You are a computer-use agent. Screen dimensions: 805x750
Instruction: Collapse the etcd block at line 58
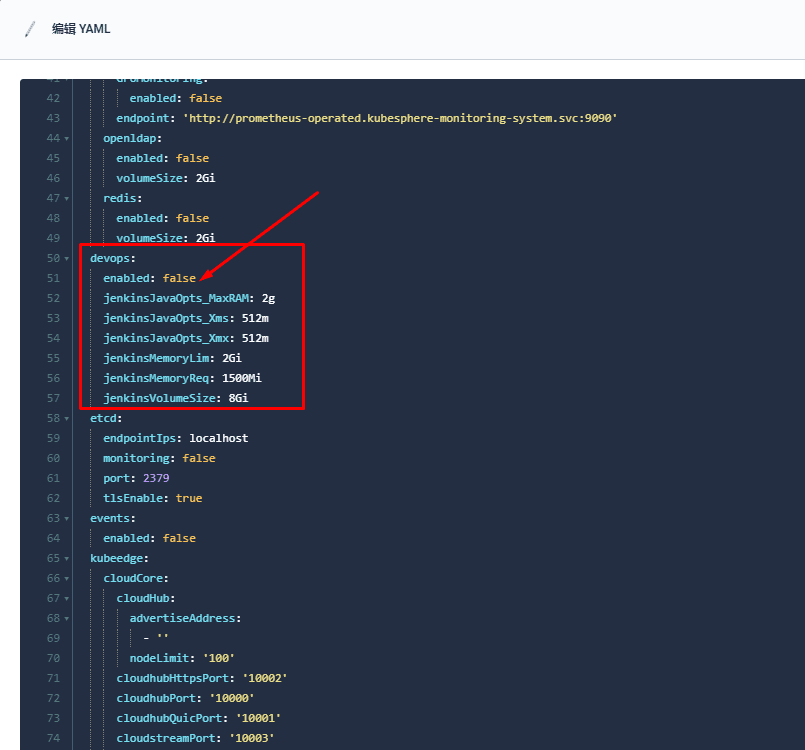click(x=67, y=419)
